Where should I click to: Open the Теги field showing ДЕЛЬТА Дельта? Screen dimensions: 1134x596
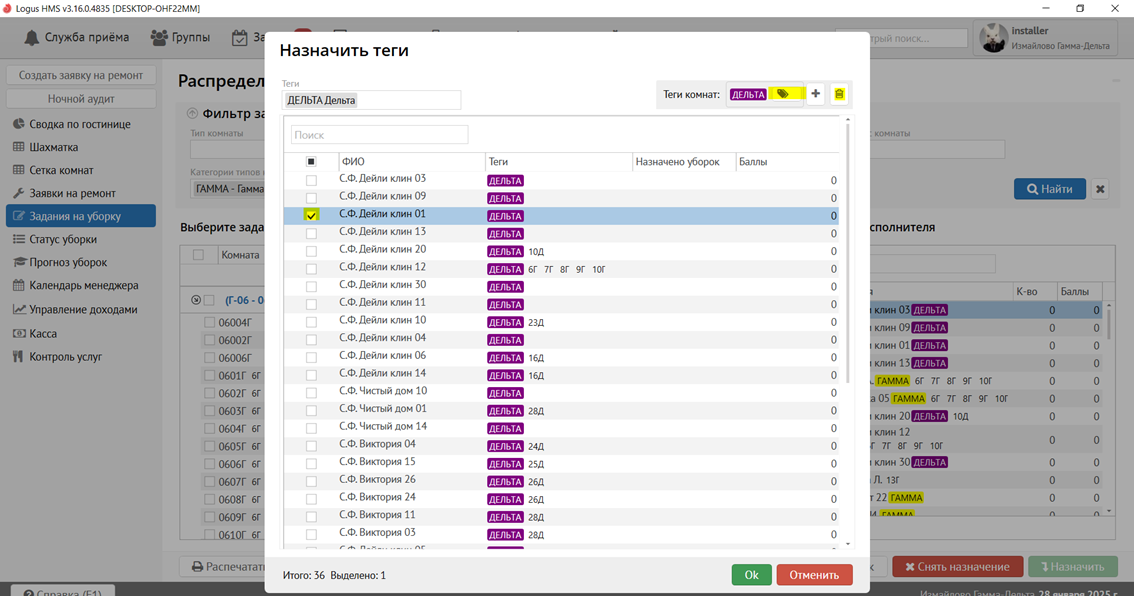pyautogui.click(x=371, y=100)
